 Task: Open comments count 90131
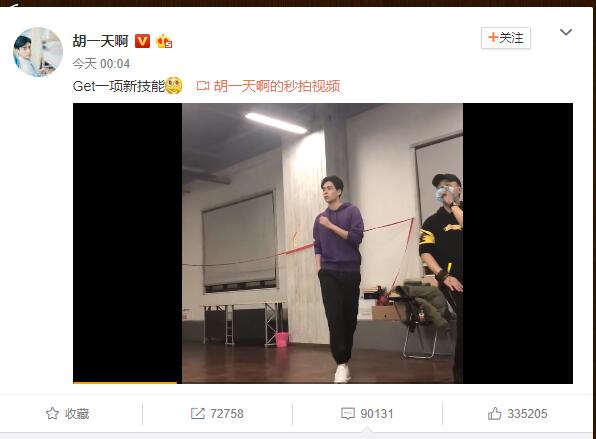coord(377,414)
